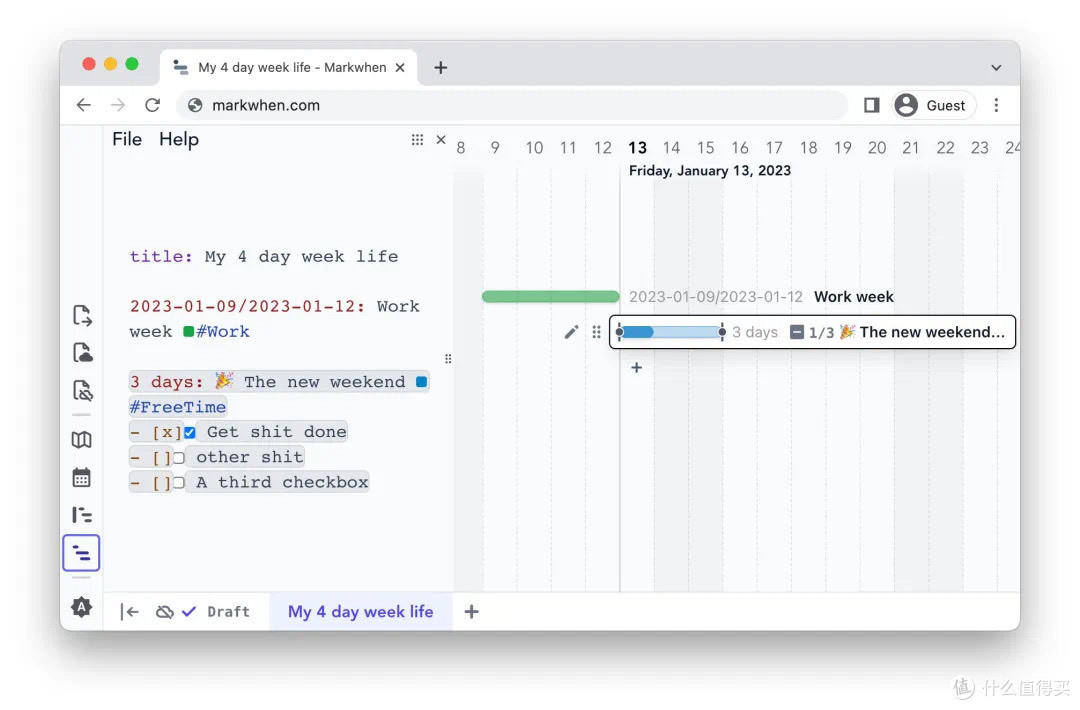Click day 13 in the timeline header

637,148
